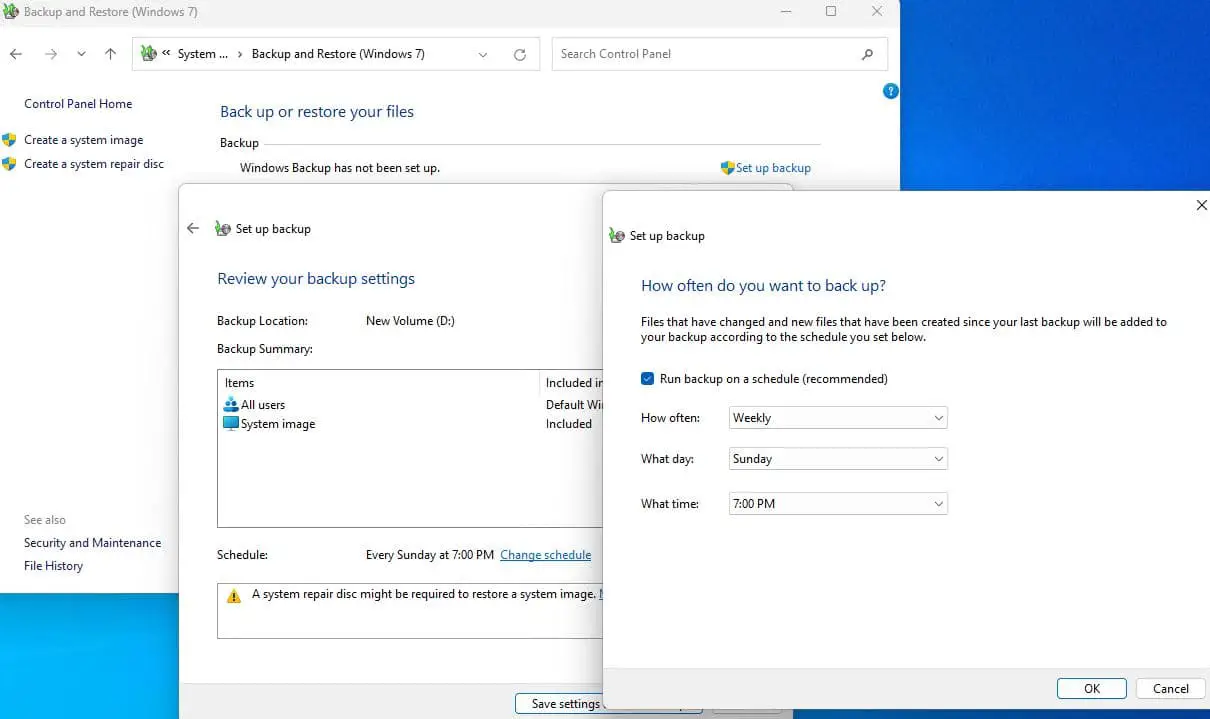Click the back arrow in Control Panel
Image resolution: width=1210 pixels, height=719 pixels.
[16, 54]
